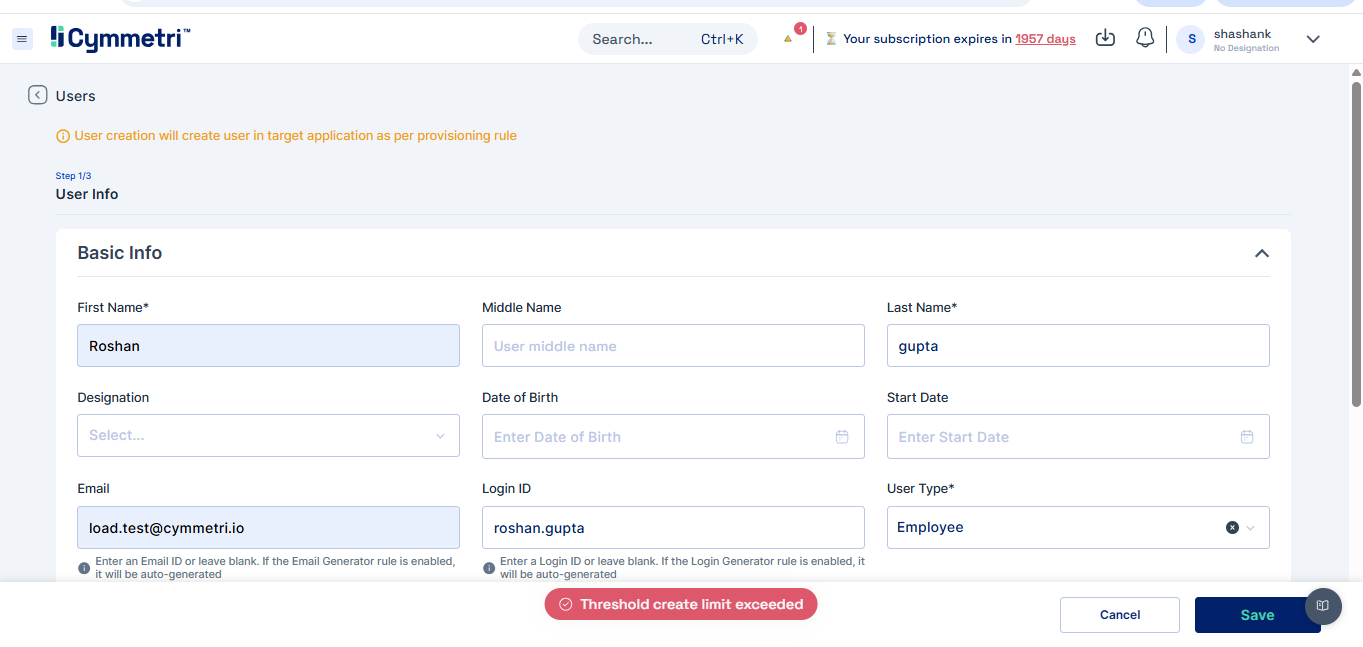Open Start Date calendar picker icon
The height and width of the screenshot is (647, 1363).
(x=1247, y=437)
